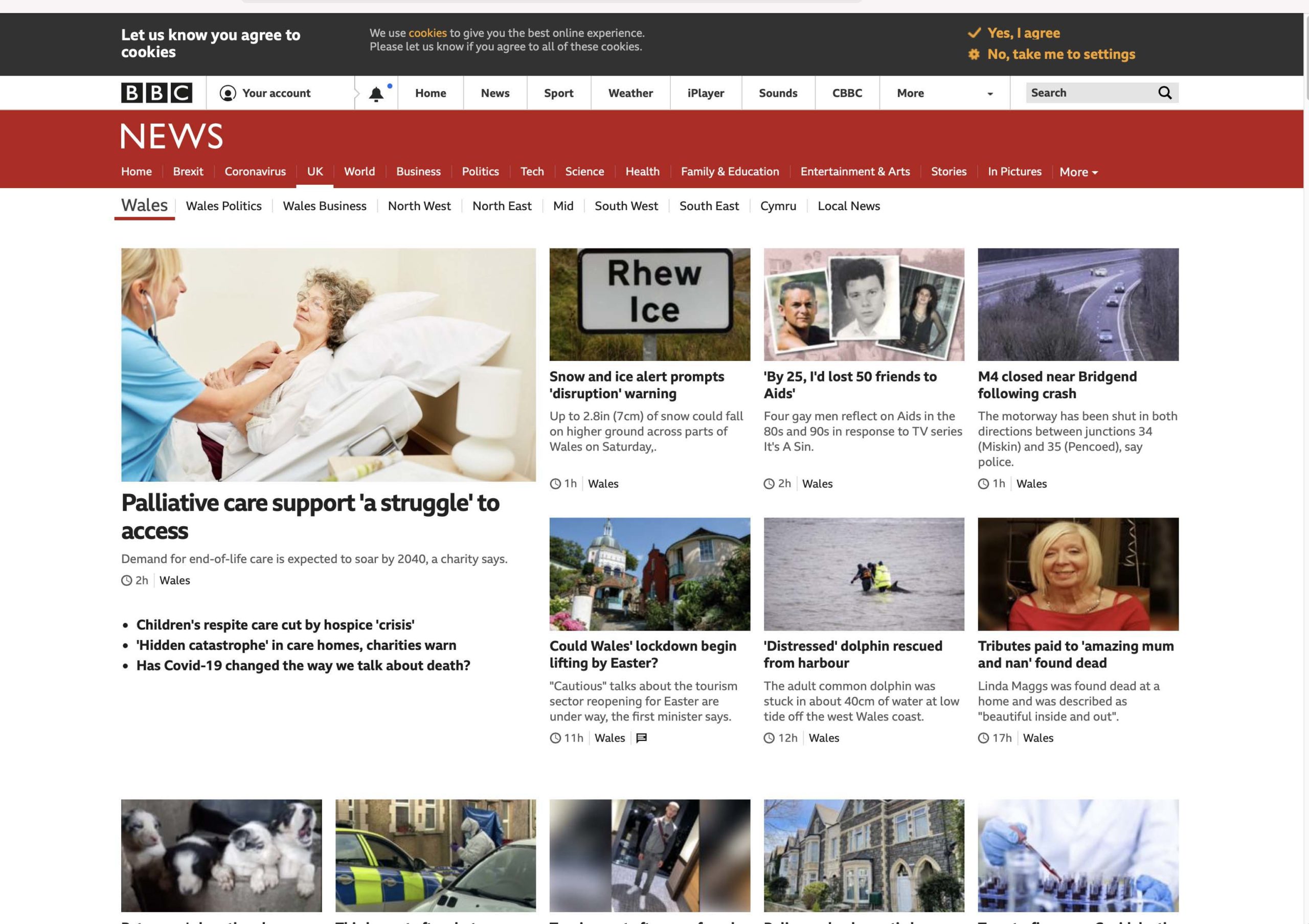Screen dimensions: 1309x924
Task: Open notifications bell icon
Action: [x=376, y=94]
